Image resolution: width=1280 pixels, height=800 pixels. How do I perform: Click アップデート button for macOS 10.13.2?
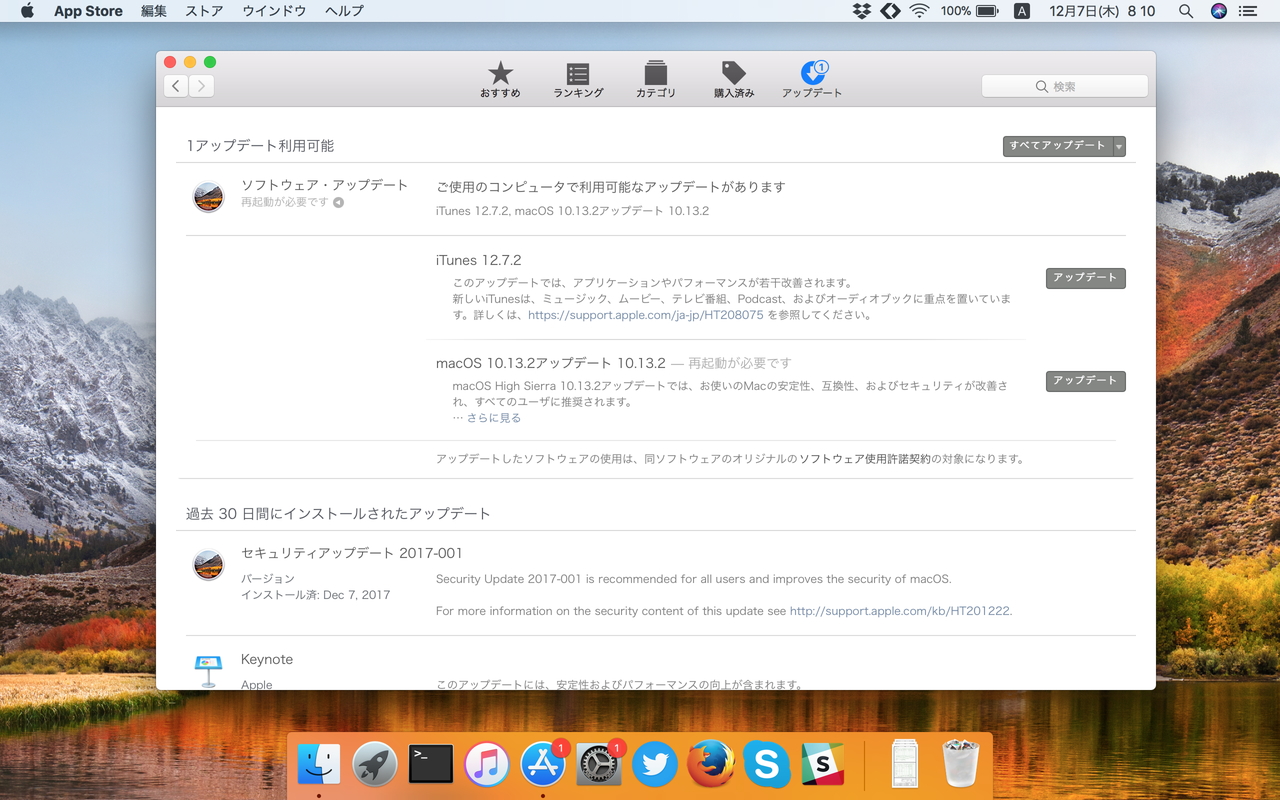click(x=1086, y=381)
